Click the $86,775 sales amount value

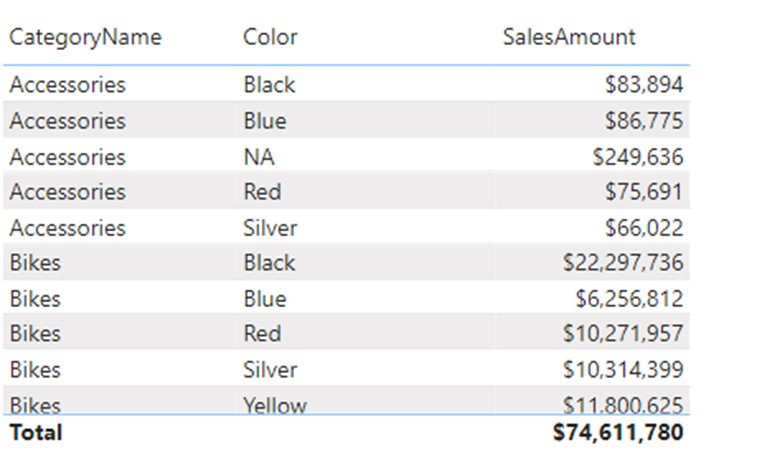point(644,121)
